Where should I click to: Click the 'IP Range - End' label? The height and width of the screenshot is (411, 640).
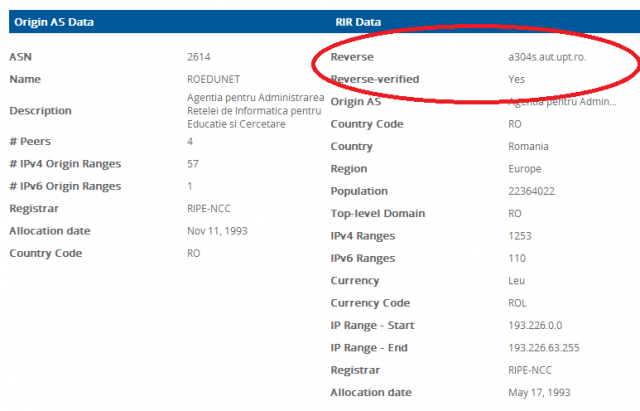point(369,348)
